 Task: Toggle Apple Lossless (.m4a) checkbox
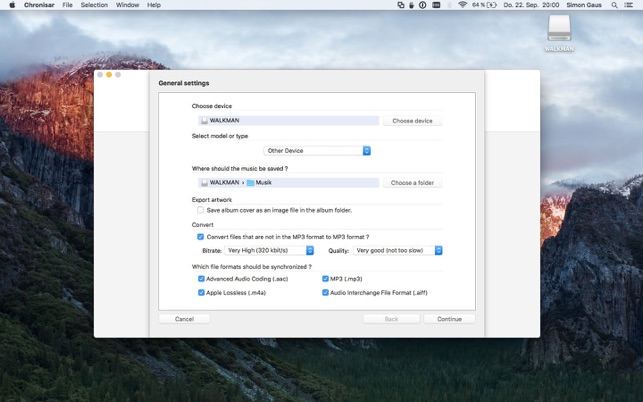coord(201,293)
